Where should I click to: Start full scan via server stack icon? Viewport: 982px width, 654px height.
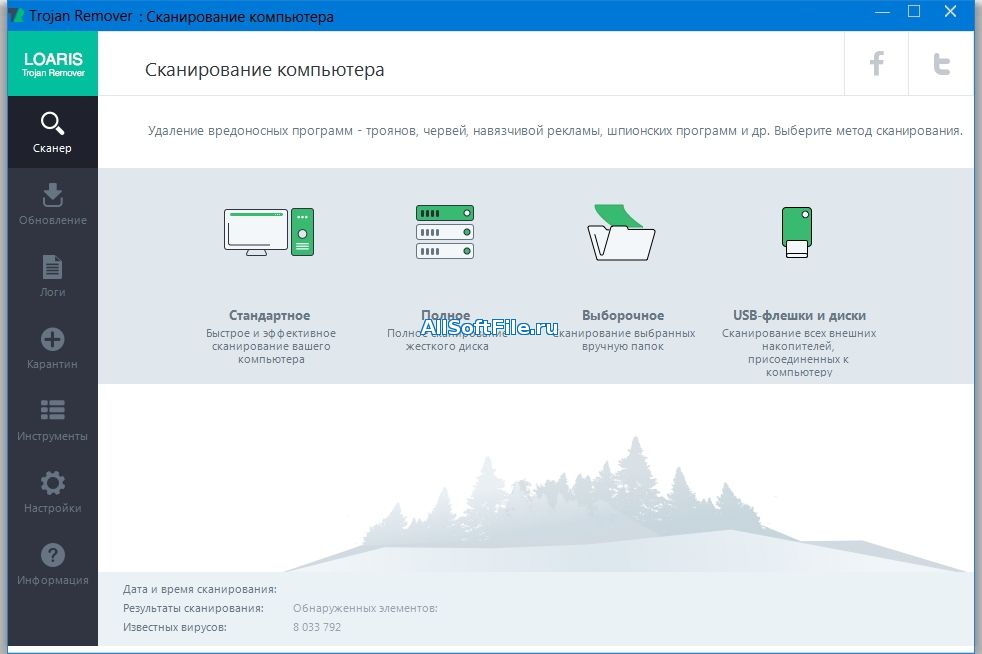(x=445, y=232)
